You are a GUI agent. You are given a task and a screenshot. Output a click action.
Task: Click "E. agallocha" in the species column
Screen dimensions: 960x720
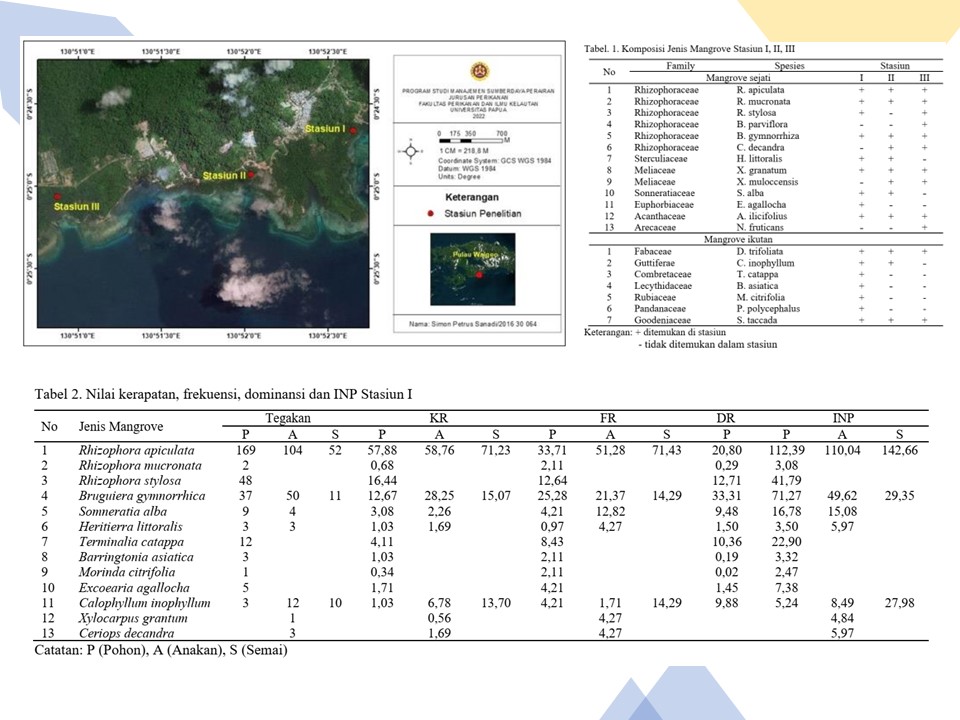[x=761, y=204]
